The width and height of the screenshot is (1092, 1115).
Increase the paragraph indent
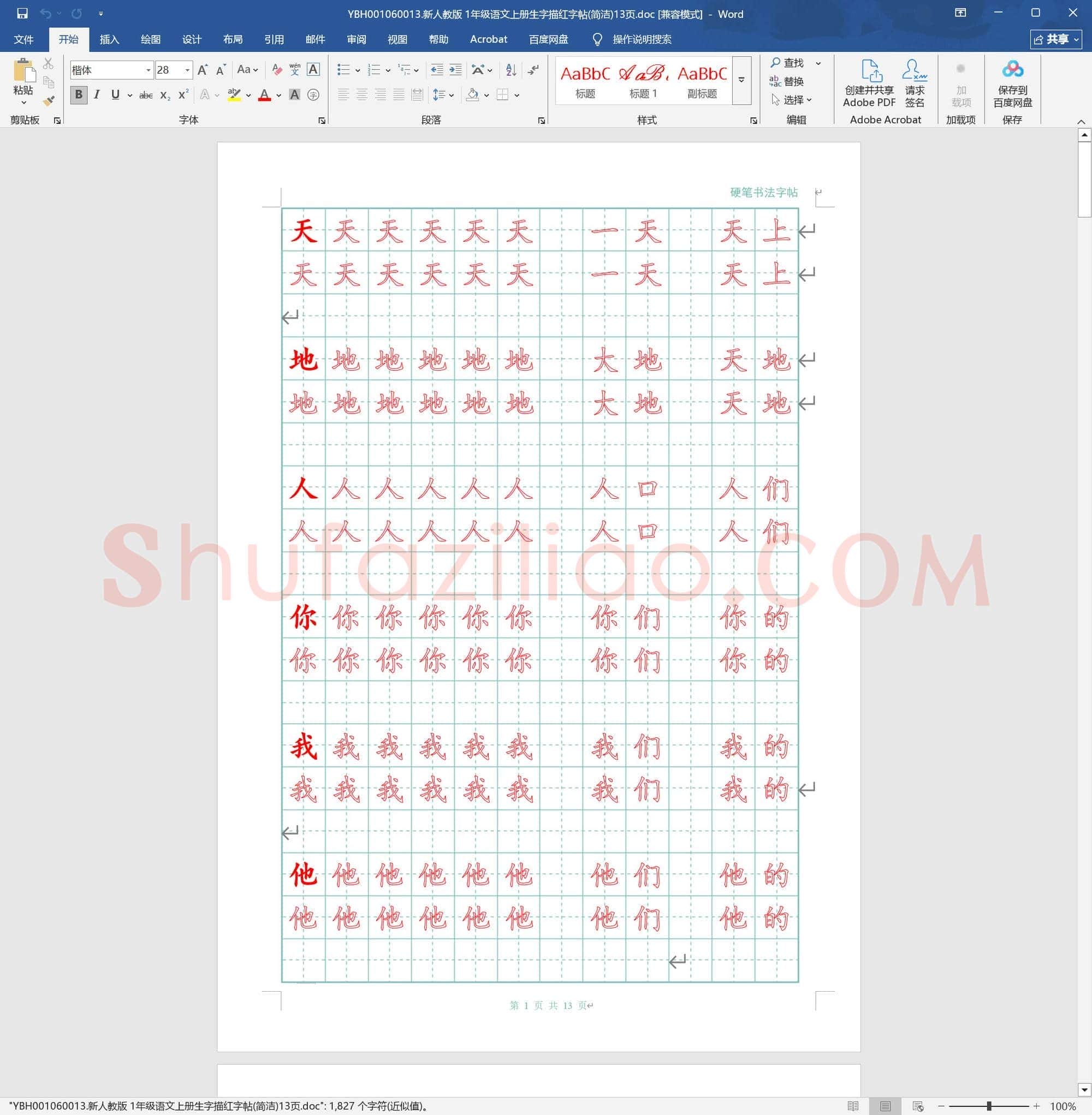click(x=455, y=70)
